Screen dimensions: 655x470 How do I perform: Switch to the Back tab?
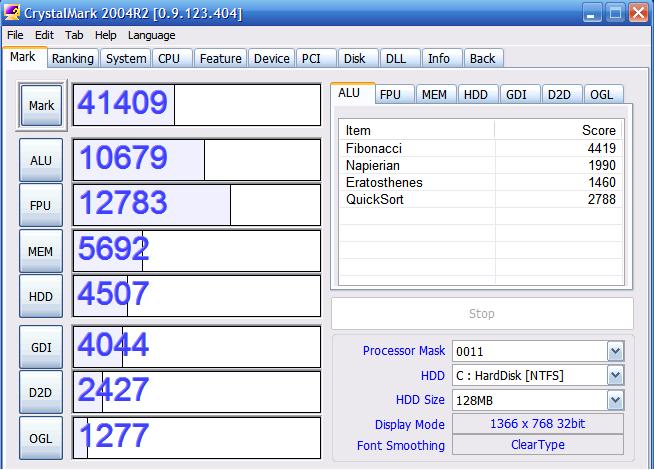(483, 58)
